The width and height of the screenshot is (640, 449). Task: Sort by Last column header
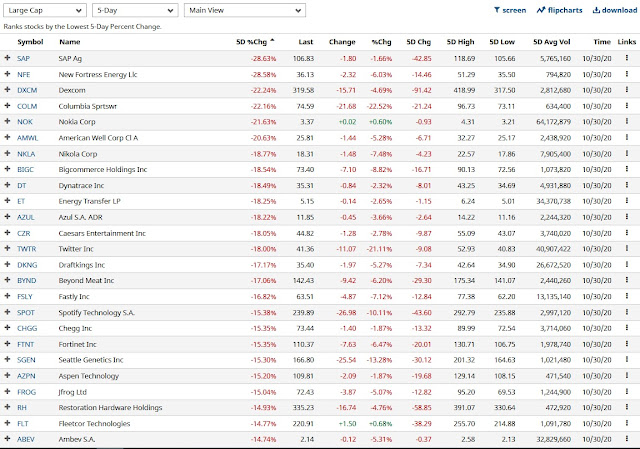pyautogui.click(x=306, y=42)
